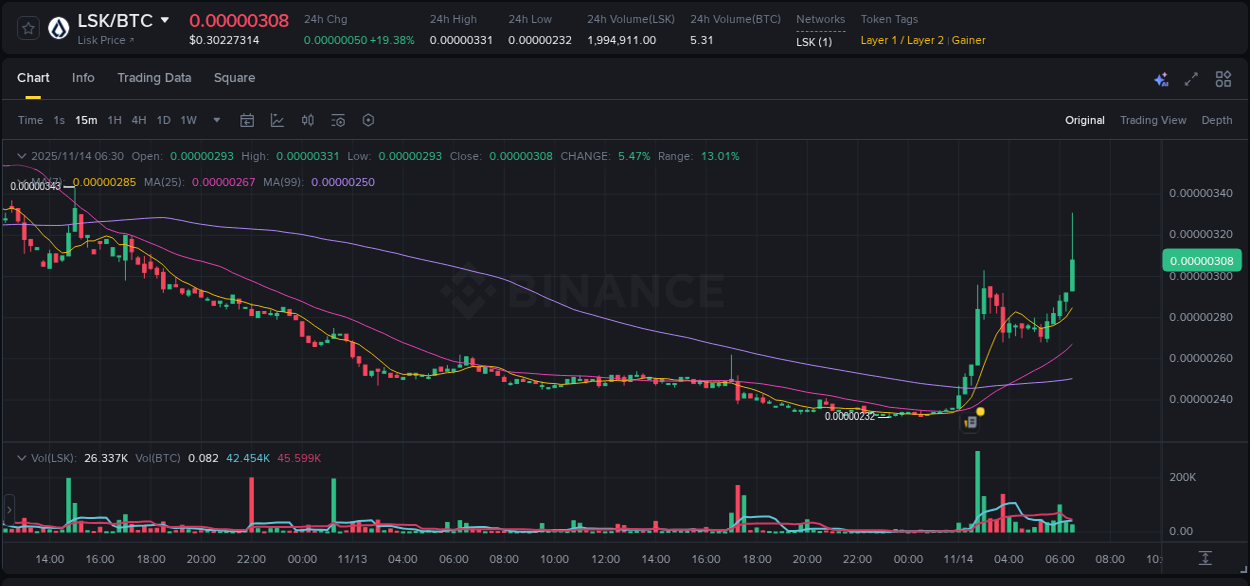
Task: Open the Square tab
Action: pyautogui.click(x=234, y=78)
